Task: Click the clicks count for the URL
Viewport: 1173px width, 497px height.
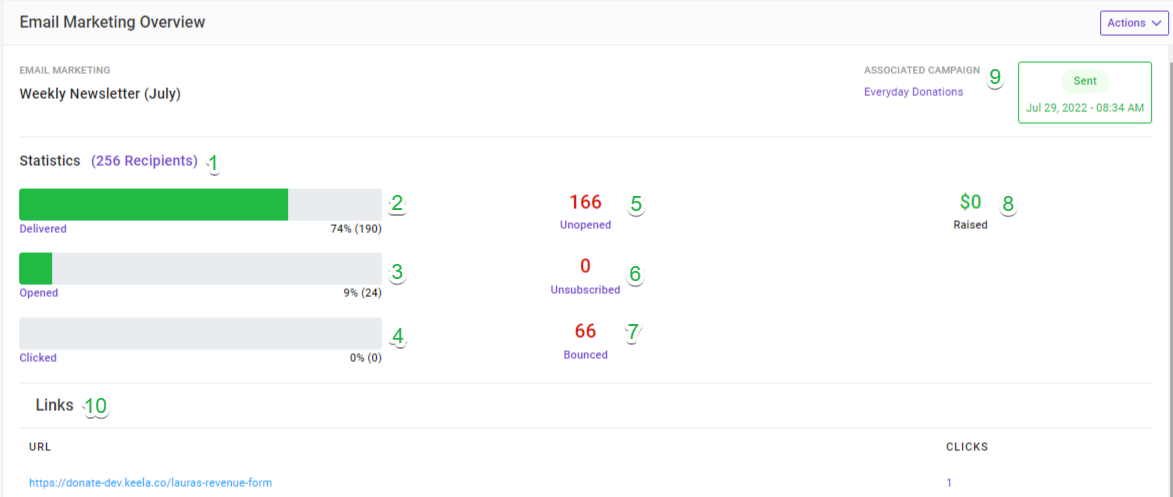Action: pyautogui.click(x=949, y=483)
